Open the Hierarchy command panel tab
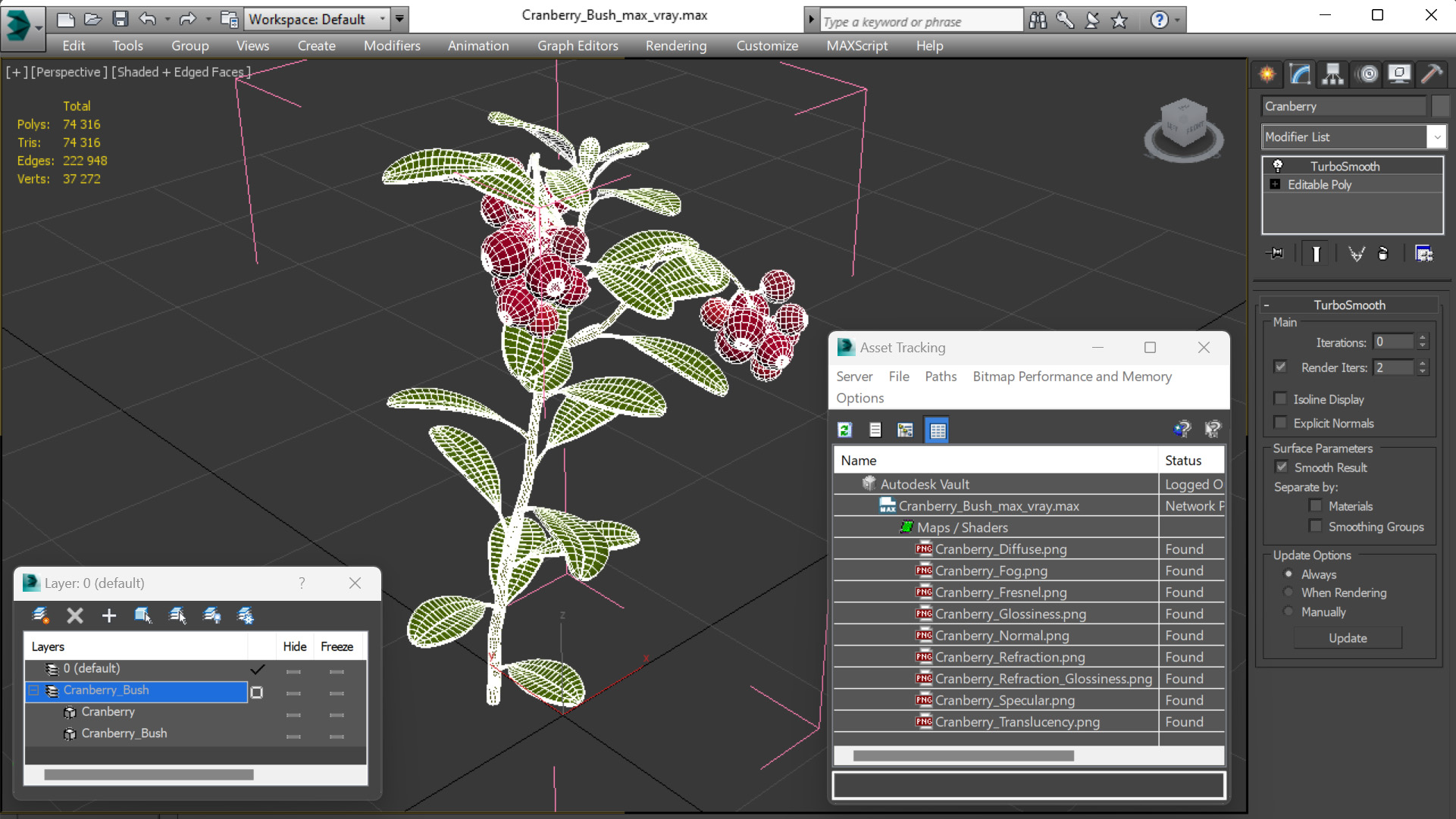The height and width of the screenshot is (819, 1456). click(1332, 74)
